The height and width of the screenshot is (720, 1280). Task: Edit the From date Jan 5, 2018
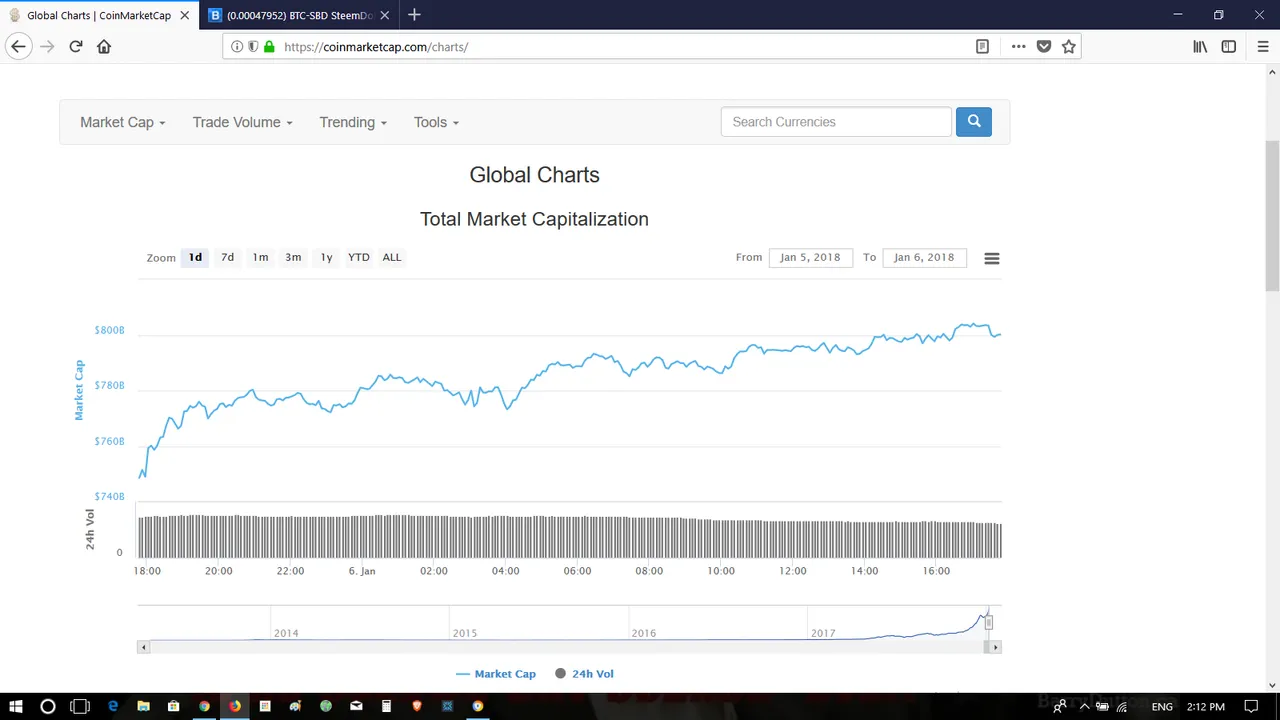click(810, 257)
